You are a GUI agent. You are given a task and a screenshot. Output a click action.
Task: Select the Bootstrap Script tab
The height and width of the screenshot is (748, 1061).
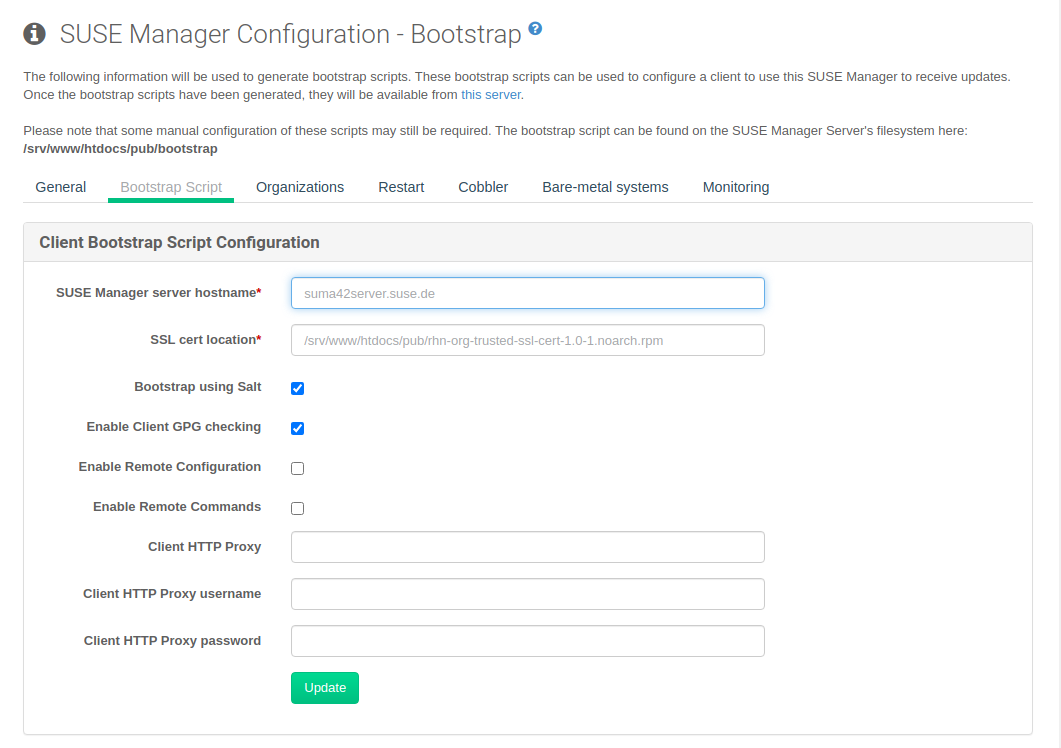tap(170, 187)
